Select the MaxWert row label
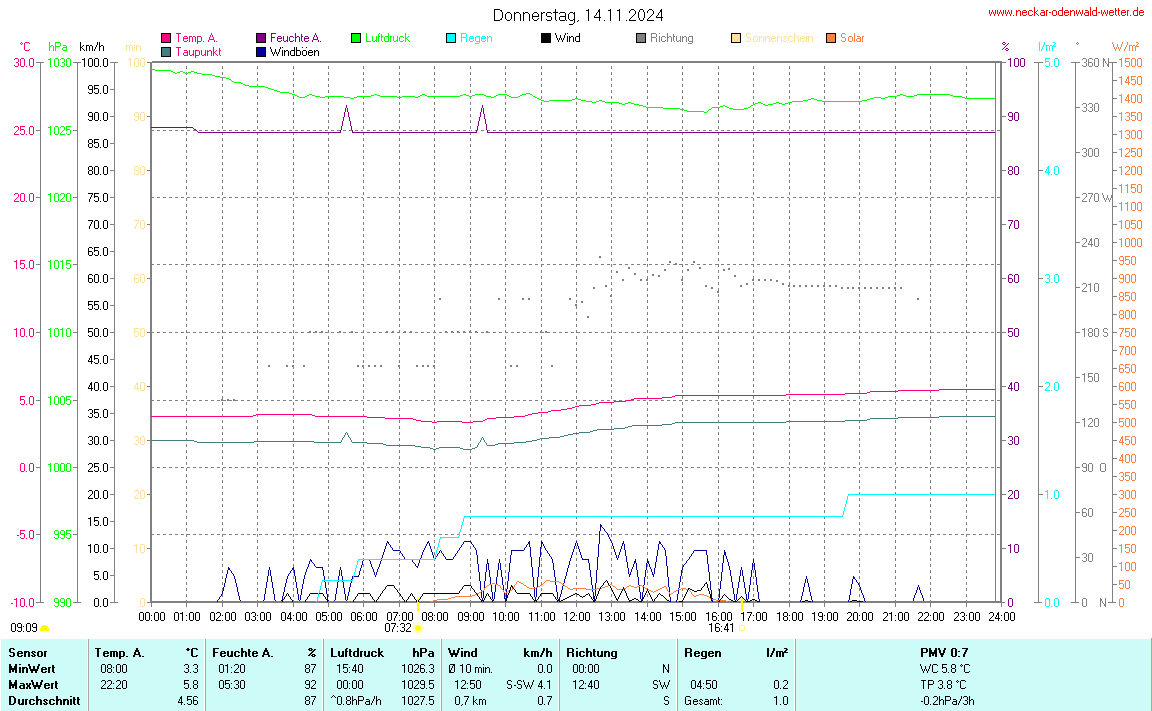Image resolution: width=1152 pixels, height=711 pixels. (x=32, y=684)
